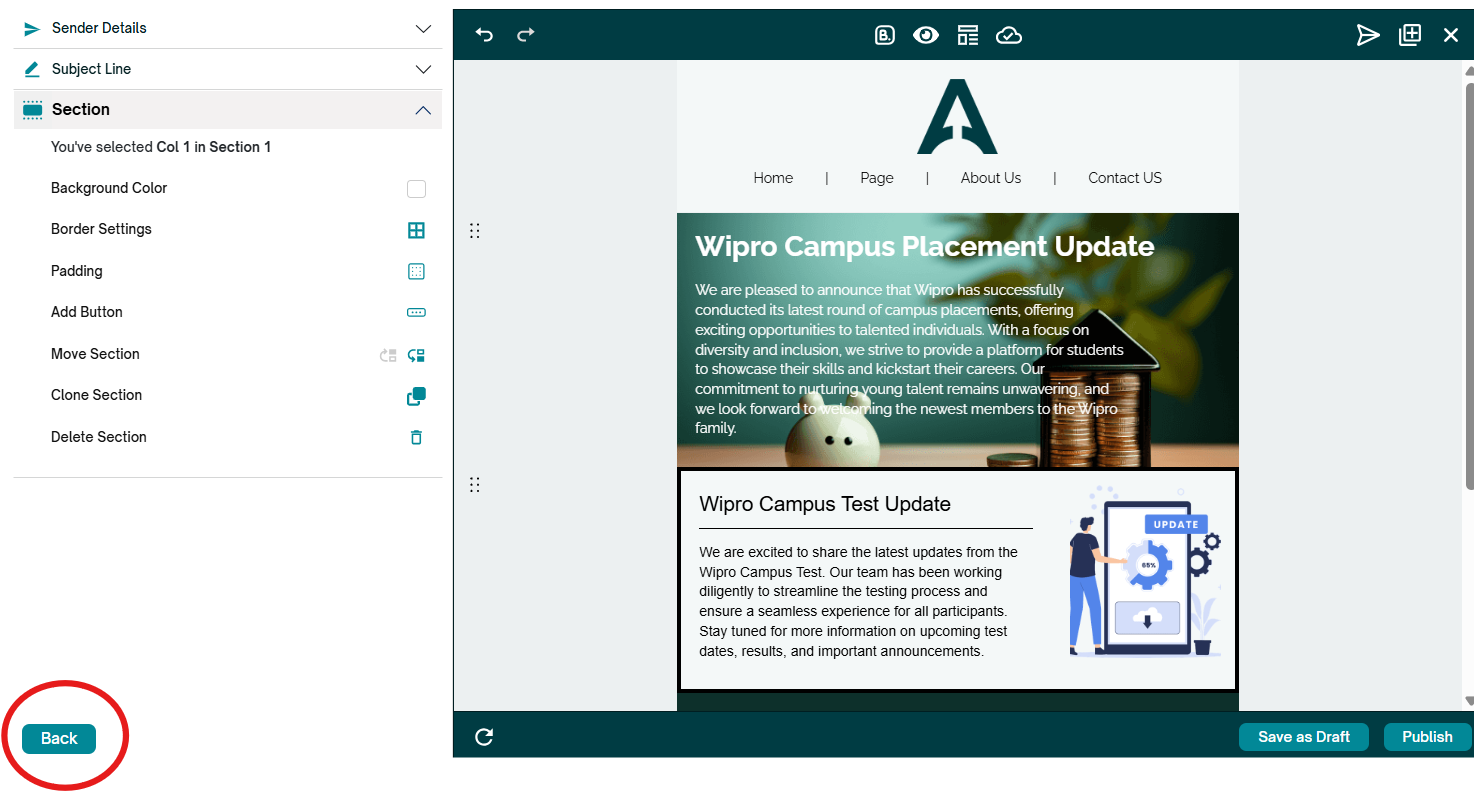The height and width of the screenshot is (791, 1474).
Task: Click Col 1 in Section 1 text
Action: [x=214, y=147]
